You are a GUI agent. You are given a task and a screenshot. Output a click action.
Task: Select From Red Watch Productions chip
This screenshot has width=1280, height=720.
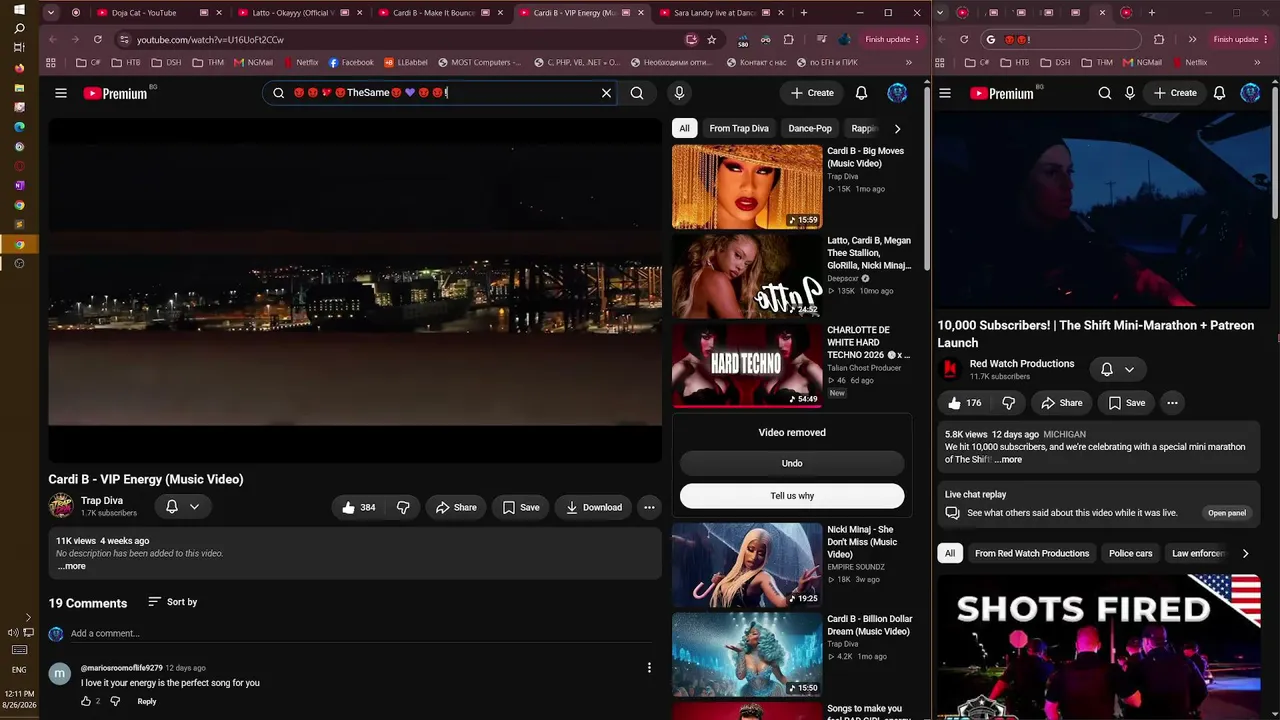click(1032, 553)
